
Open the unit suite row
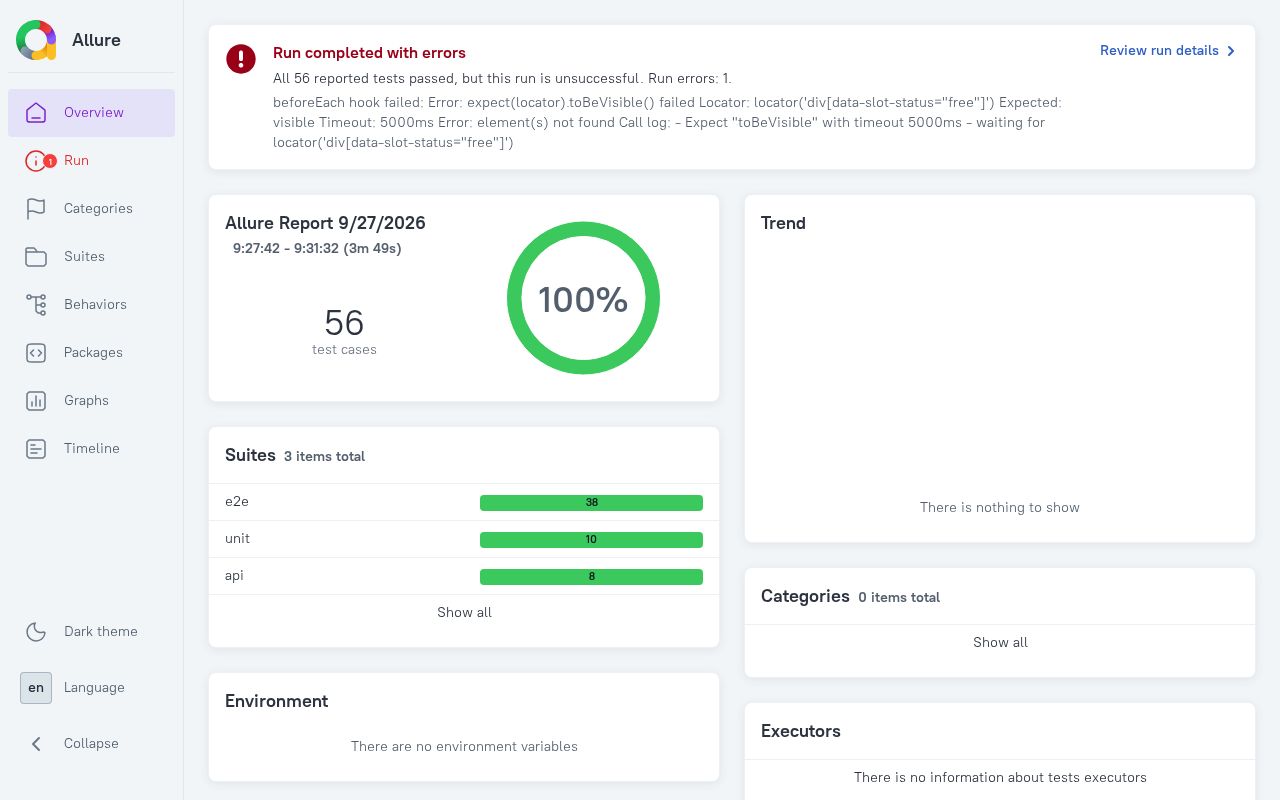click(x=464, y=539)
